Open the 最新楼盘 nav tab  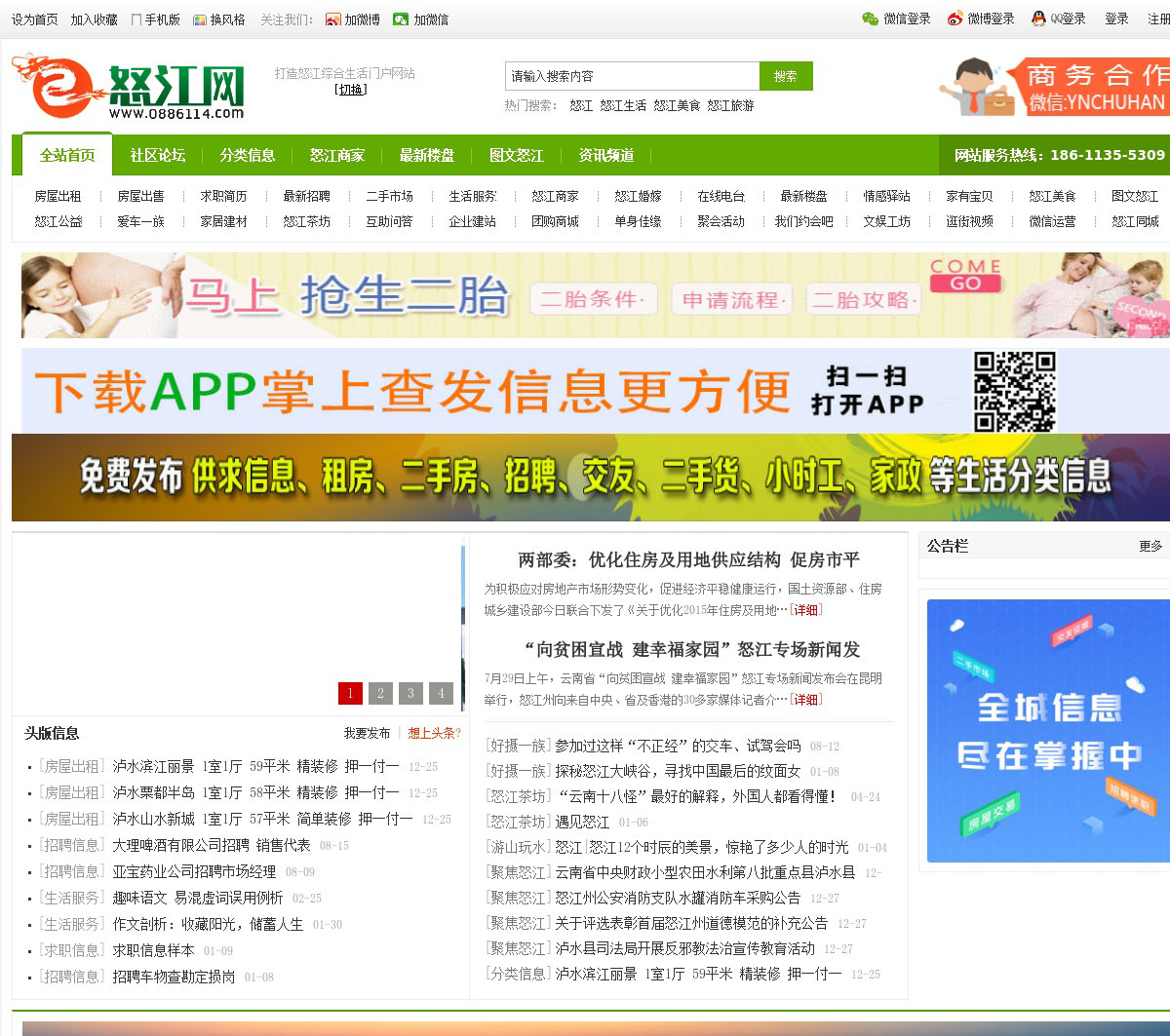coord(427,155)
